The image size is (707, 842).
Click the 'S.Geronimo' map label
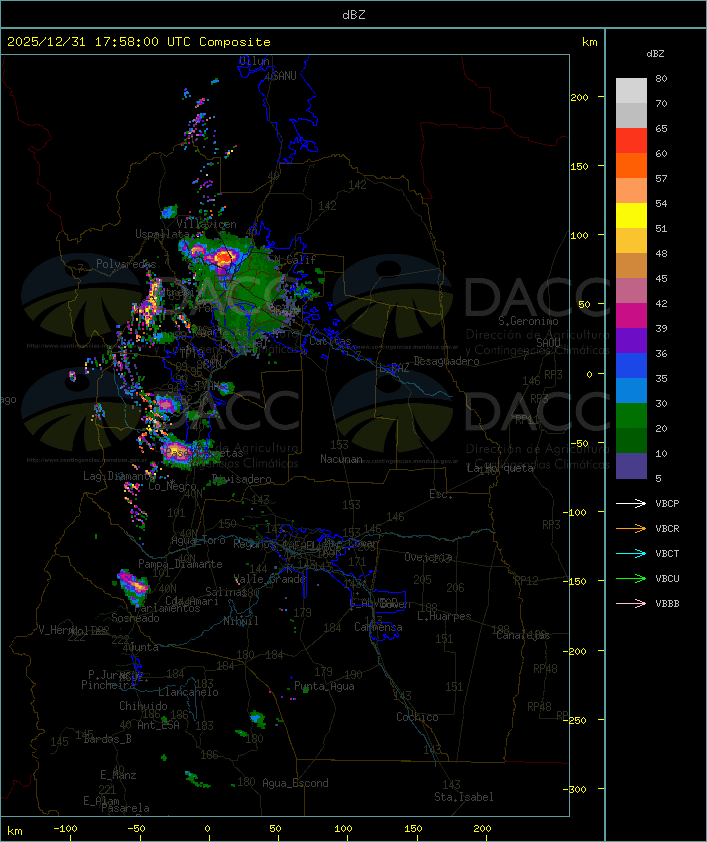[528, 321]
